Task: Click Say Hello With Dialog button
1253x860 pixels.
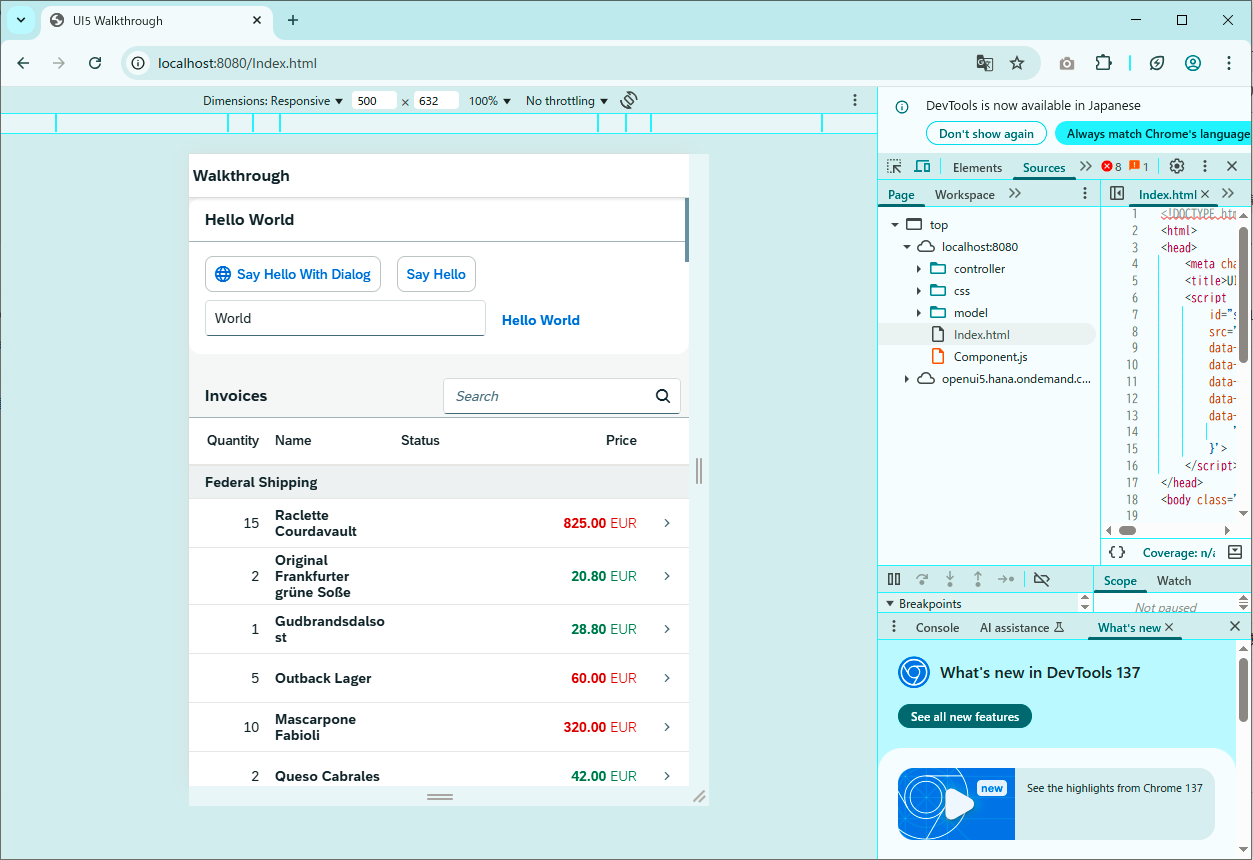Action: coord(293,274)
